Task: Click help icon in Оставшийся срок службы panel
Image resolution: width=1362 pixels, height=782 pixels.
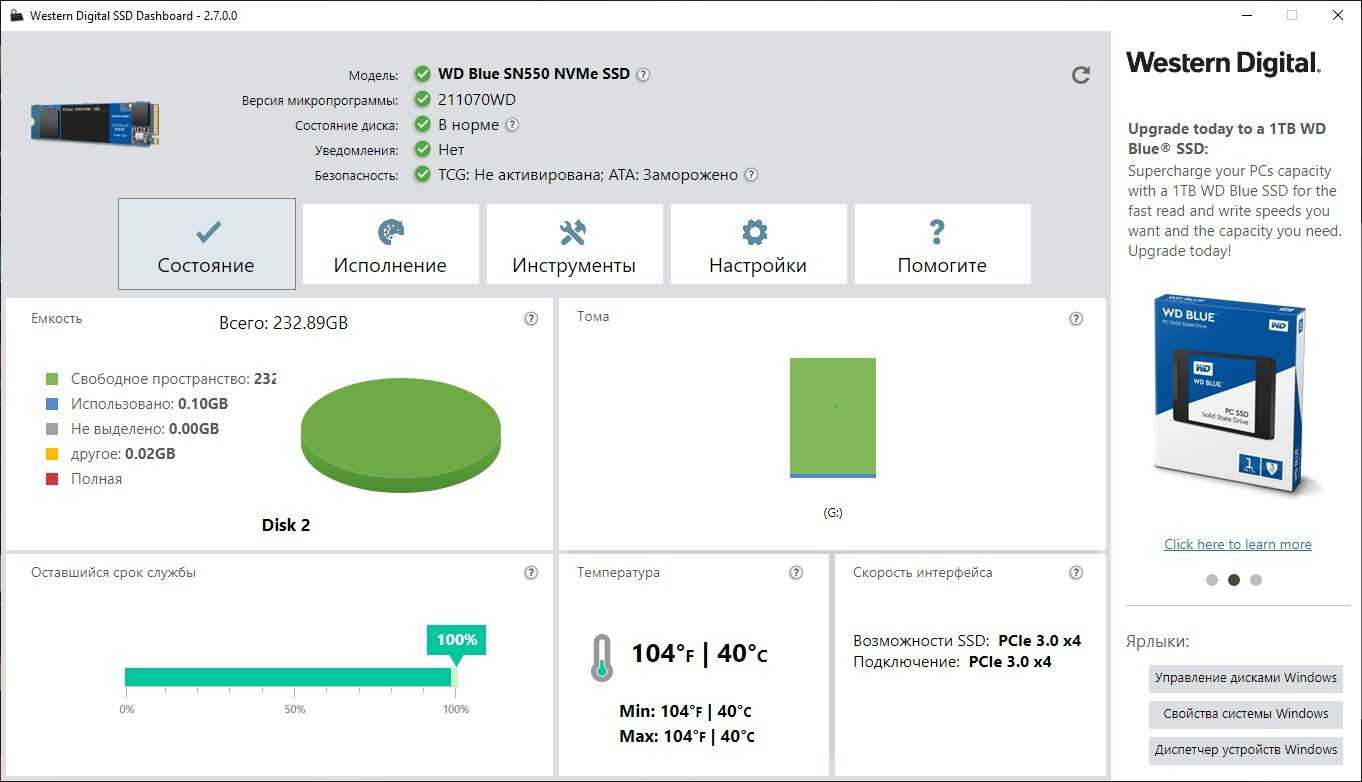Action: pyautogui.click(x=531, y=573)
